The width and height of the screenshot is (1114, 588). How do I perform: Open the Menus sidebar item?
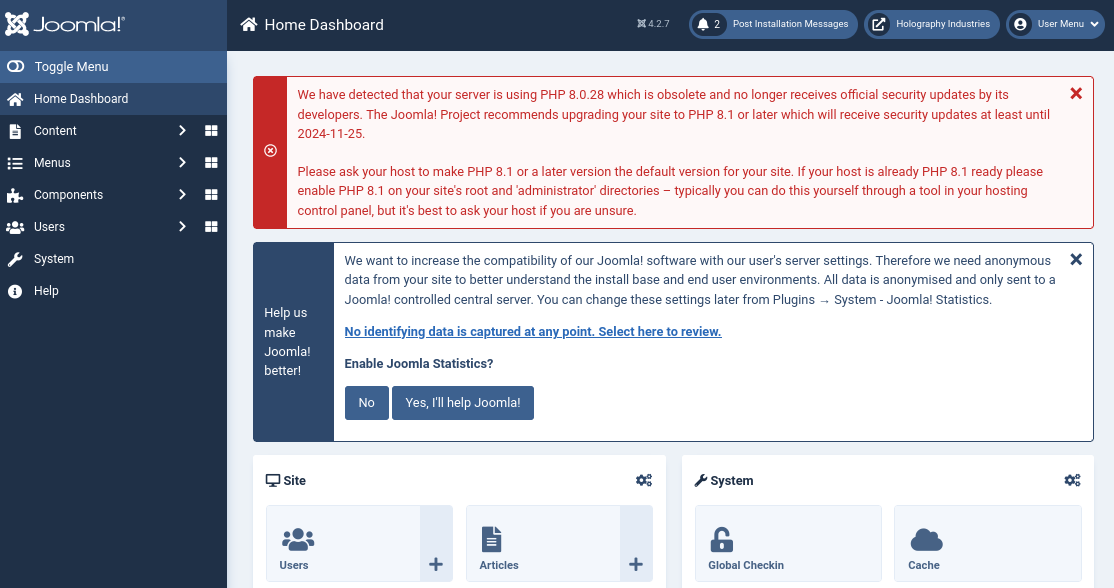coord(52,163)
